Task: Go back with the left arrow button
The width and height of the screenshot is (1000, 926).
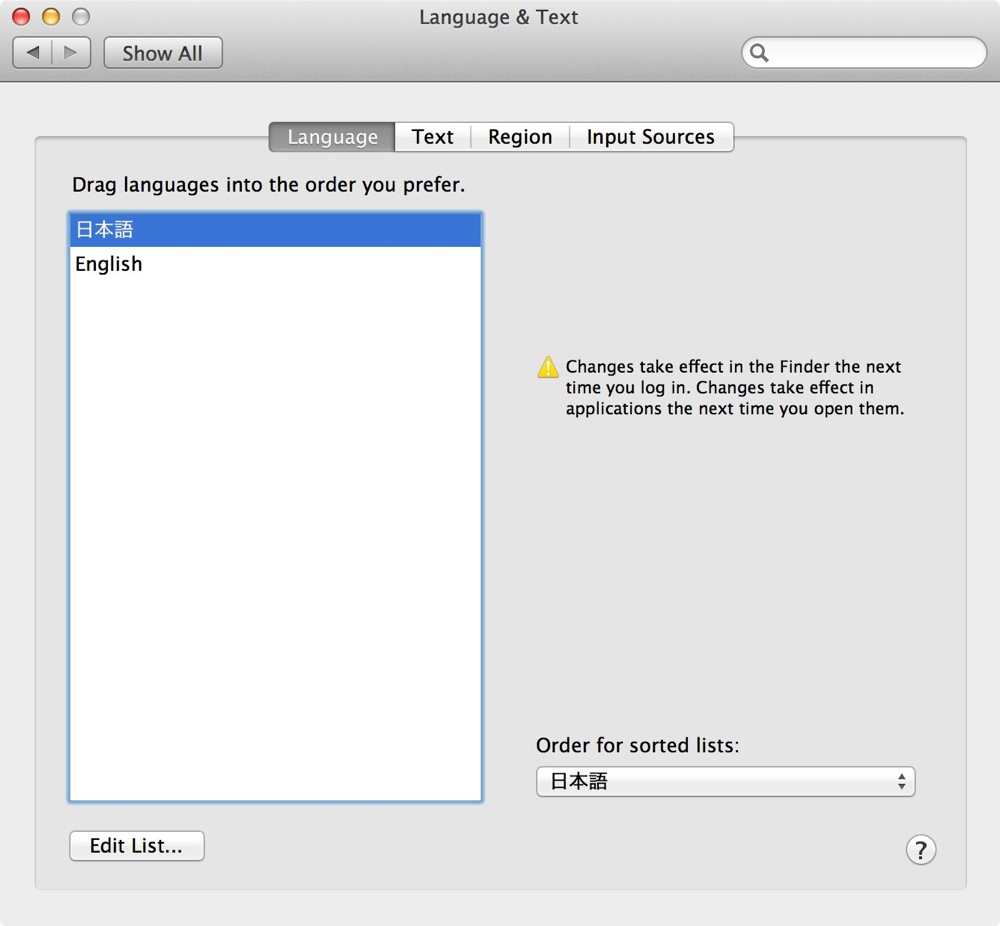Action: [x=33, y=53]
